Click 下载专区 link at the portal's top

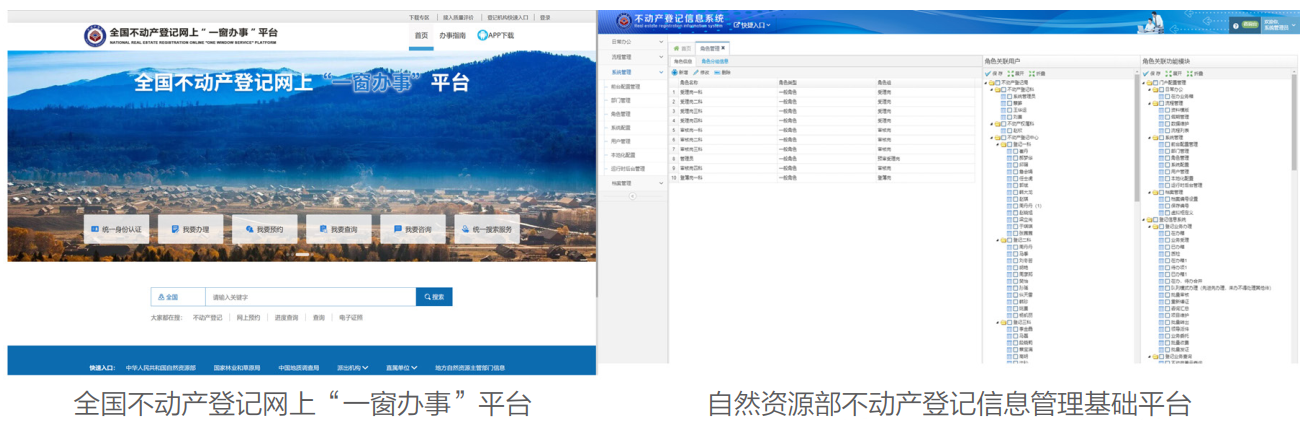(419, 17)
